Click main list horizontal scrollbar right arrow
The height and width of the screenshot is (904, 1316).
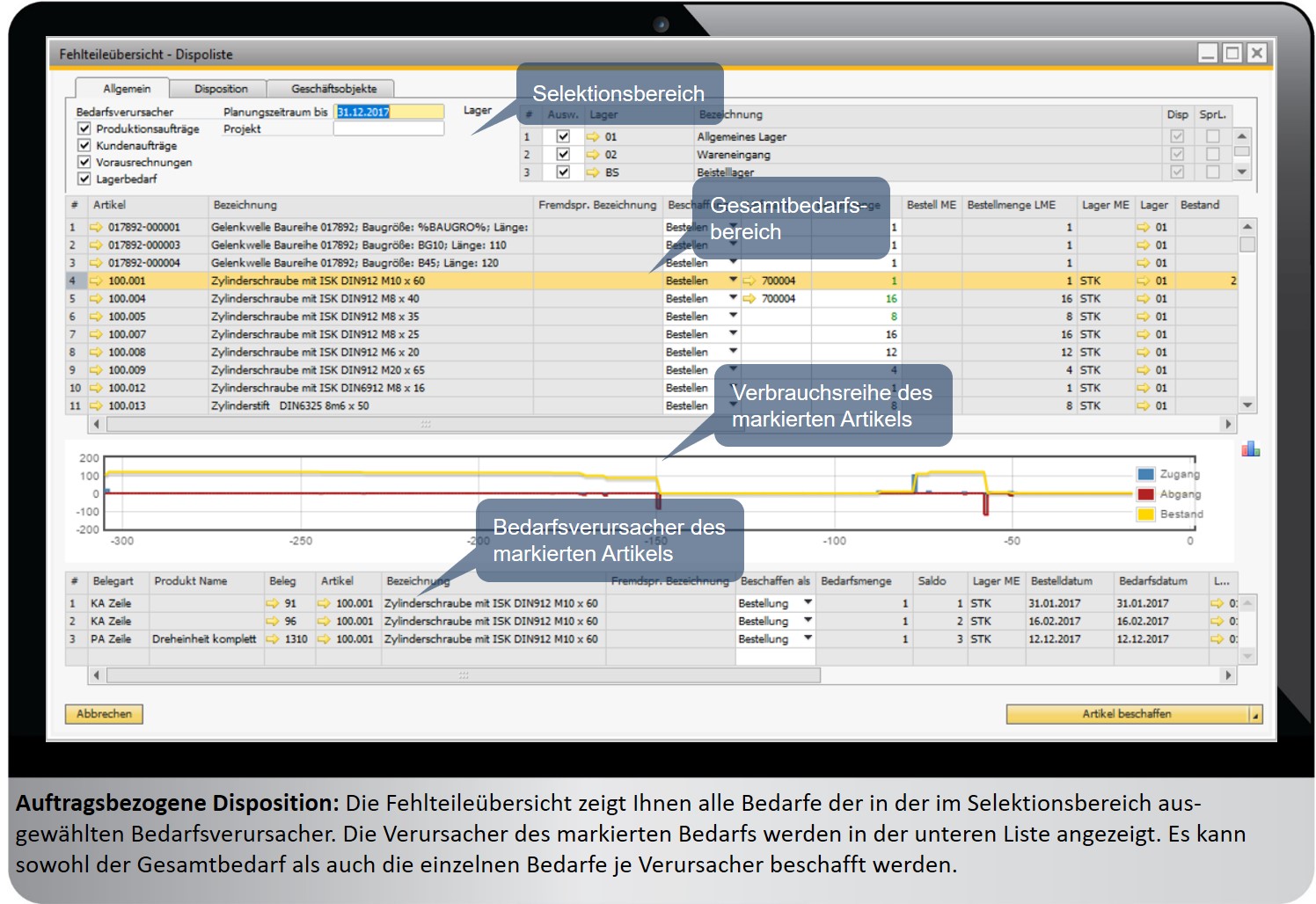(1229, 424)
